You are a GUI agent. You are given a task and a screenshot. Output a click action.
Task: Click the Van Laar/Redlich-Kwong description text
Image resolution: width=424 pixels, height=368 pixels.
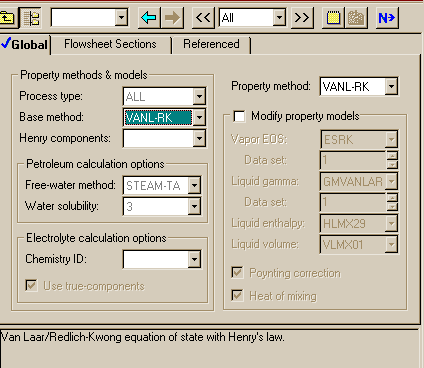tap(143, 337)
